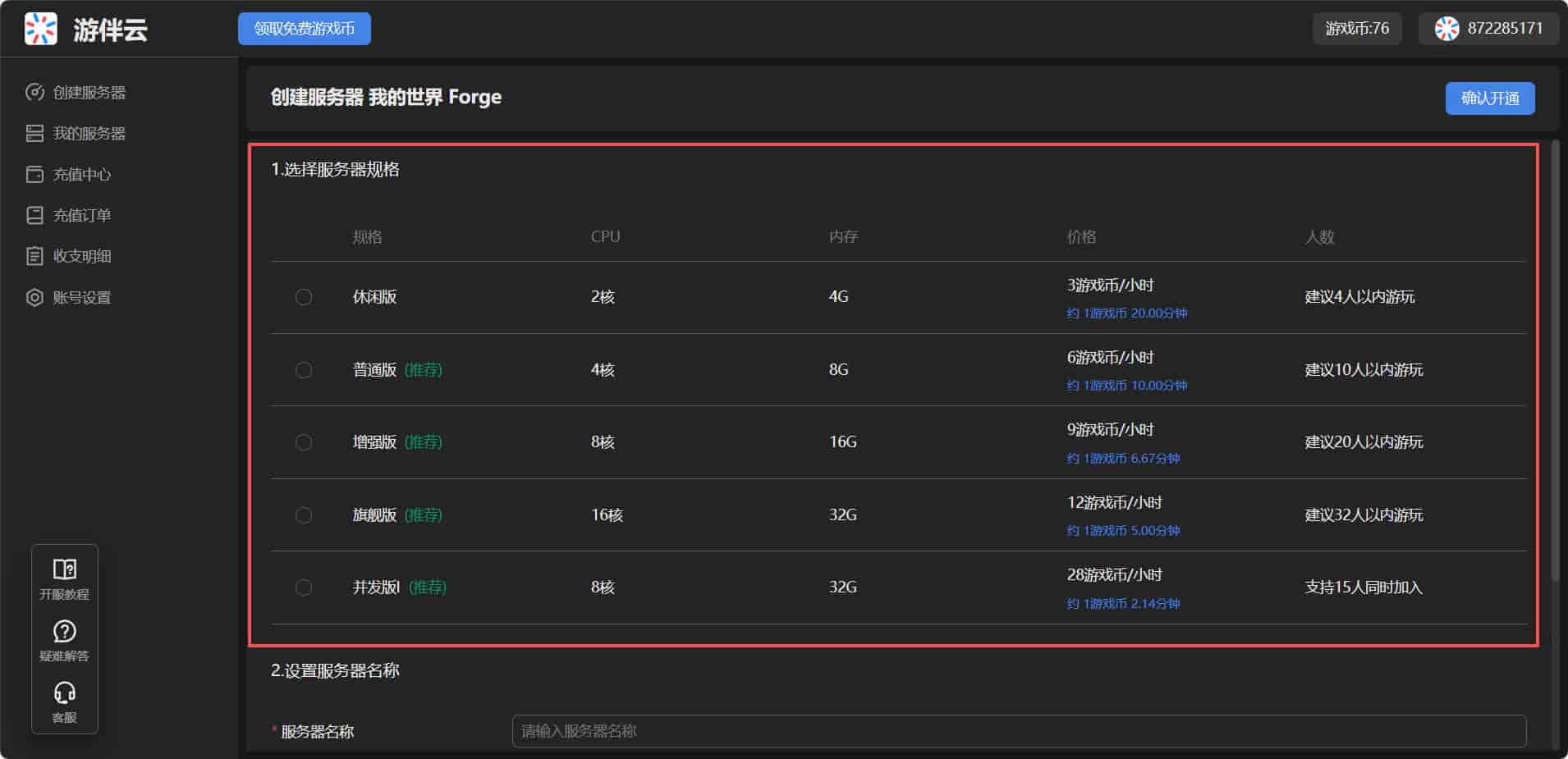Open 账号设置 gear icon
The width and height of the screenshot is (1568, 759).
[34, 298]
